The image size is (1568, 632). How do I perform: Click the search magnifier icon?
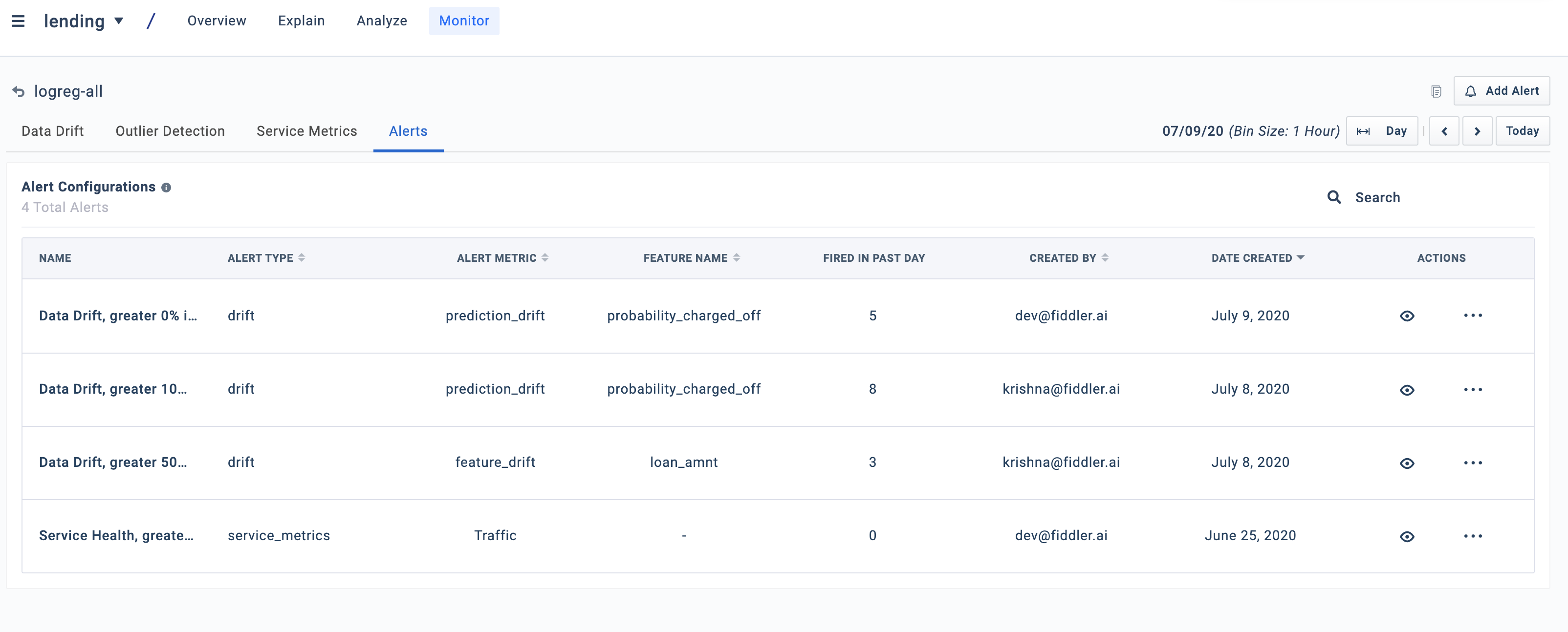1334,197
